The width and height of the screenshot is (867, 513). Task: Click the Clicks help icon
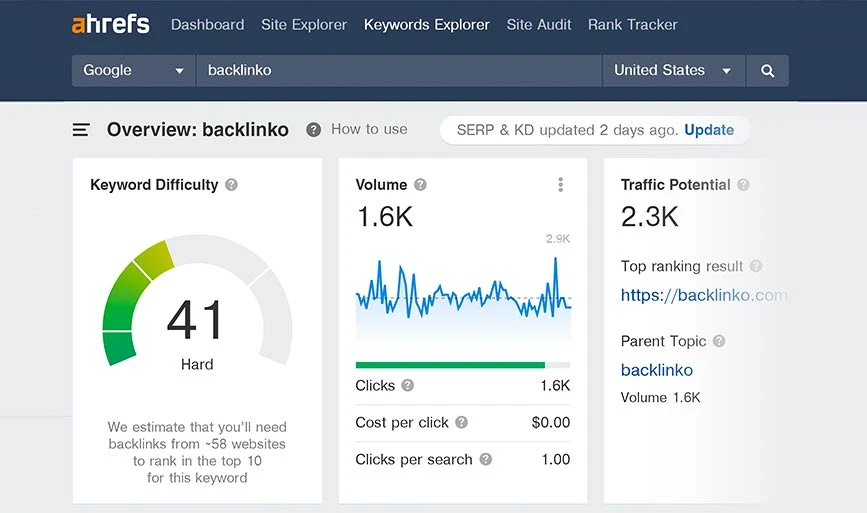[408, 385]
